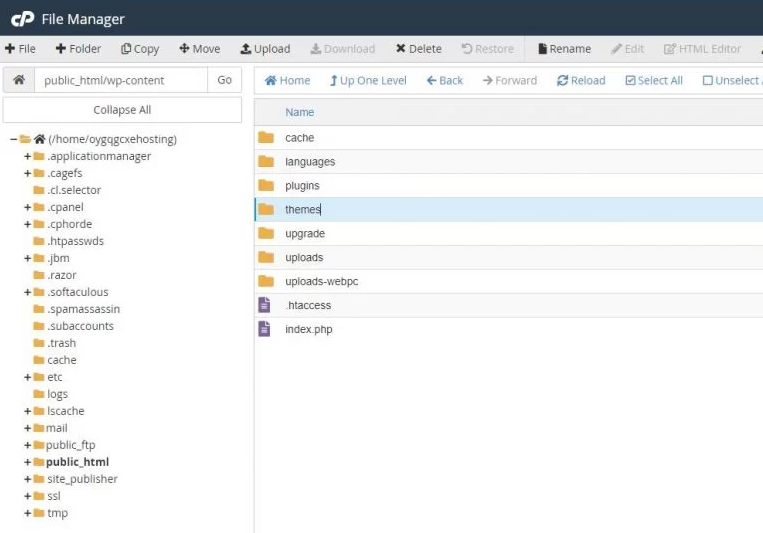
Task: Click the Forward navigation link
Action: coord(510,80)
